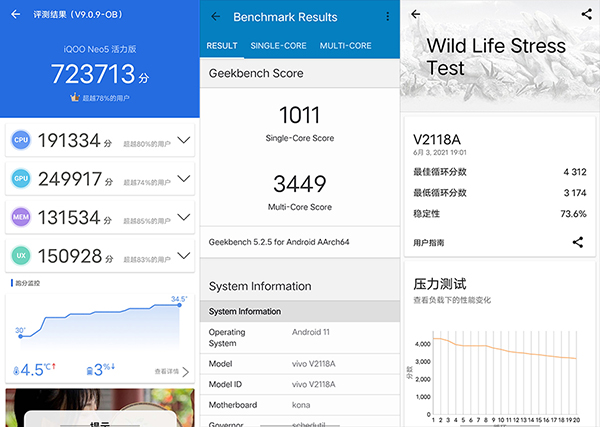
Task: Switch to the SINGLE-CORE tab
Action: [278, 46]
